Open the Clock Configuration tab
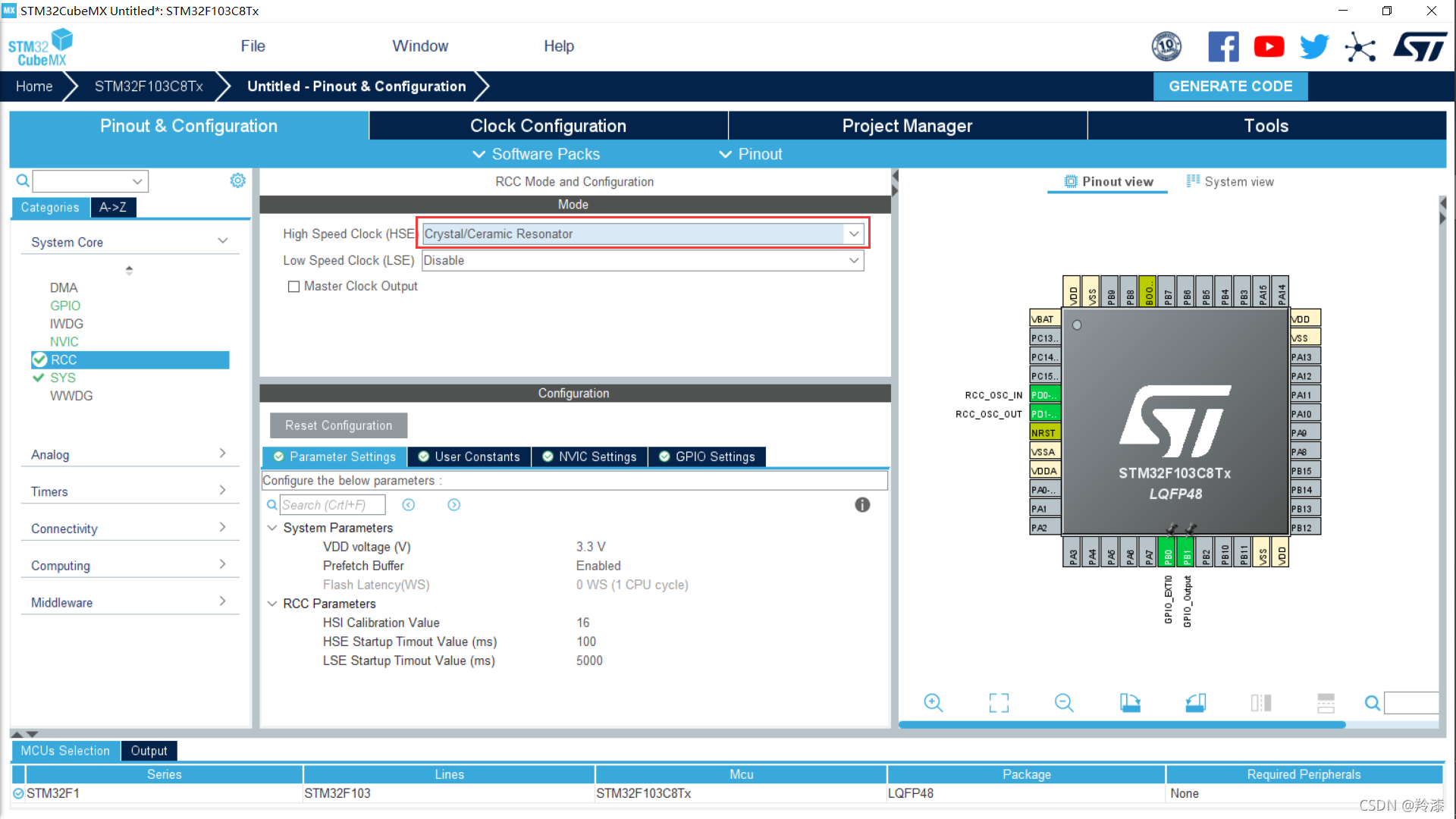 click(548, 126)
